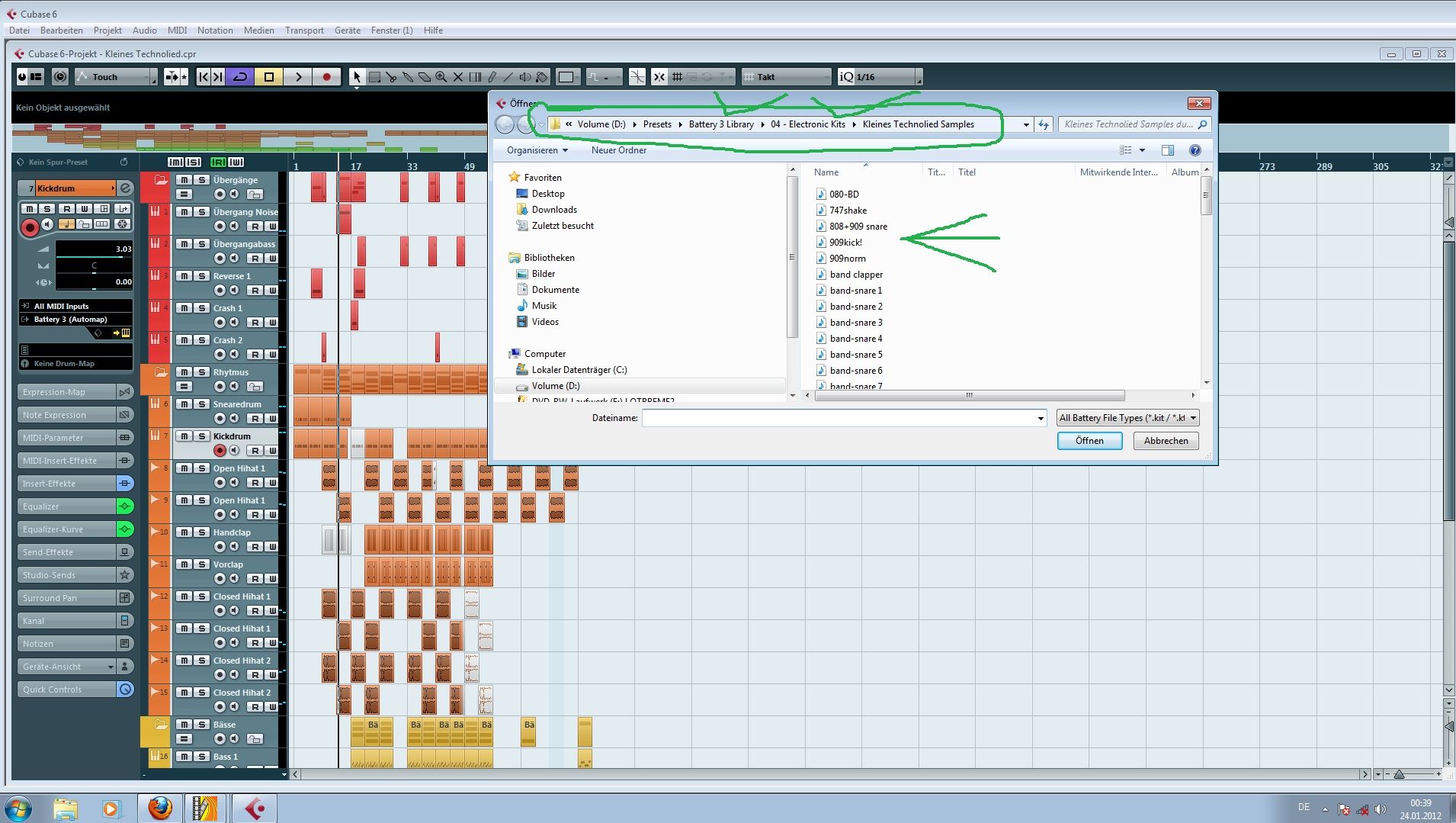This screenshot has width=1456, height=823.
Task: Solo the Snearedrum track
Action: pyautogui.click(x=201, y=404)
